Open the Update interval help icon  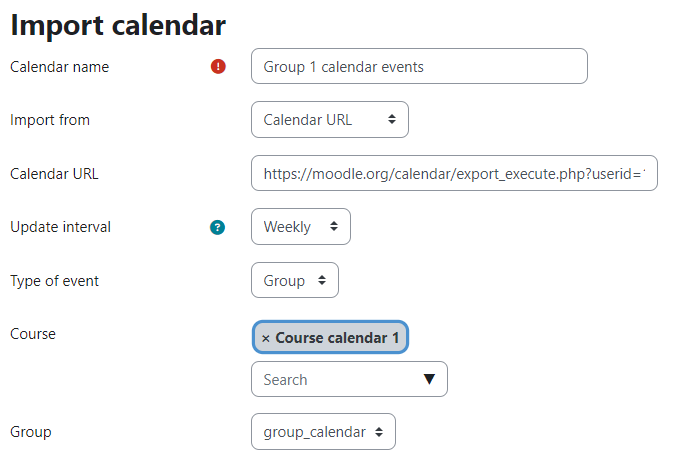click(x=217, y=227)
